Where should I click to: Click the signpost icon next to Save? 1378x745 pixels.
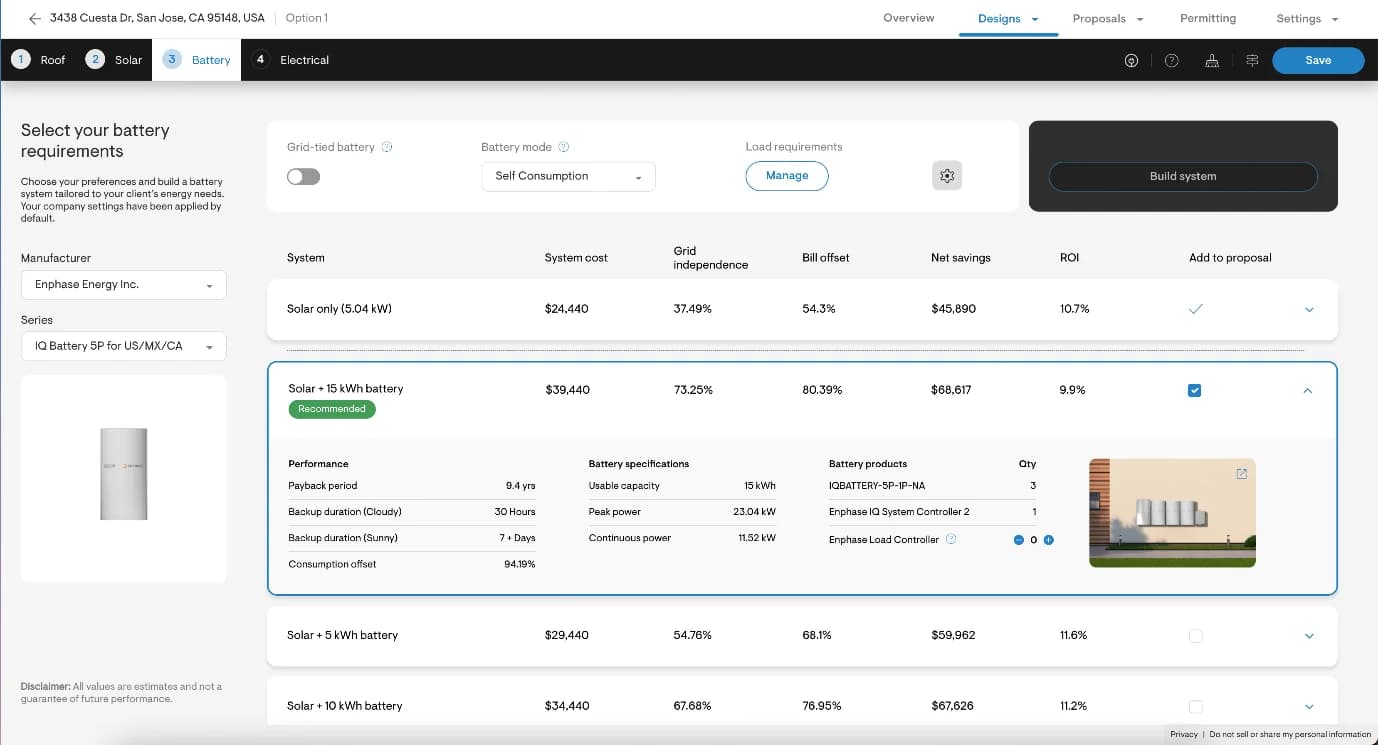coord(1252,60)
